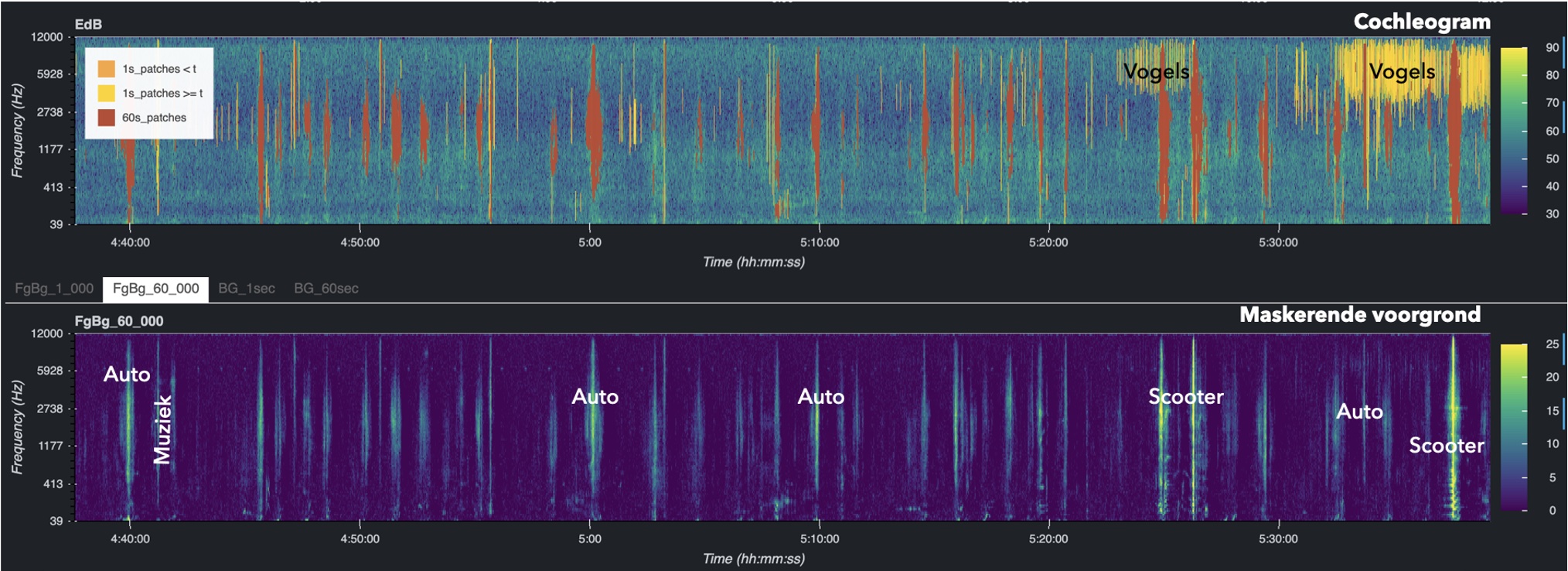Select the FgBg_60_000 tab

[x=155, y=289]
